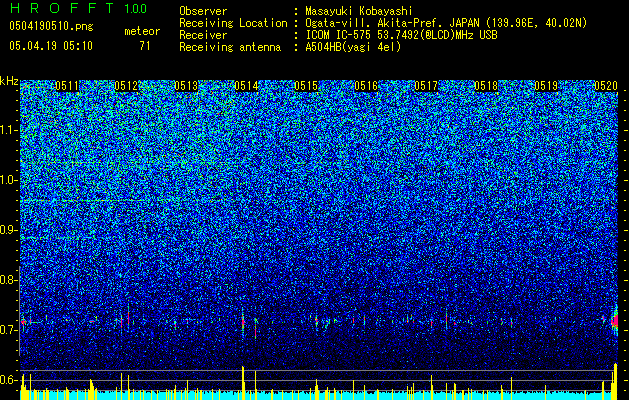Viewport: 629px width, 400px height.
Task: Click the strong red echo near 0520
Action: (x=615, y=321)
